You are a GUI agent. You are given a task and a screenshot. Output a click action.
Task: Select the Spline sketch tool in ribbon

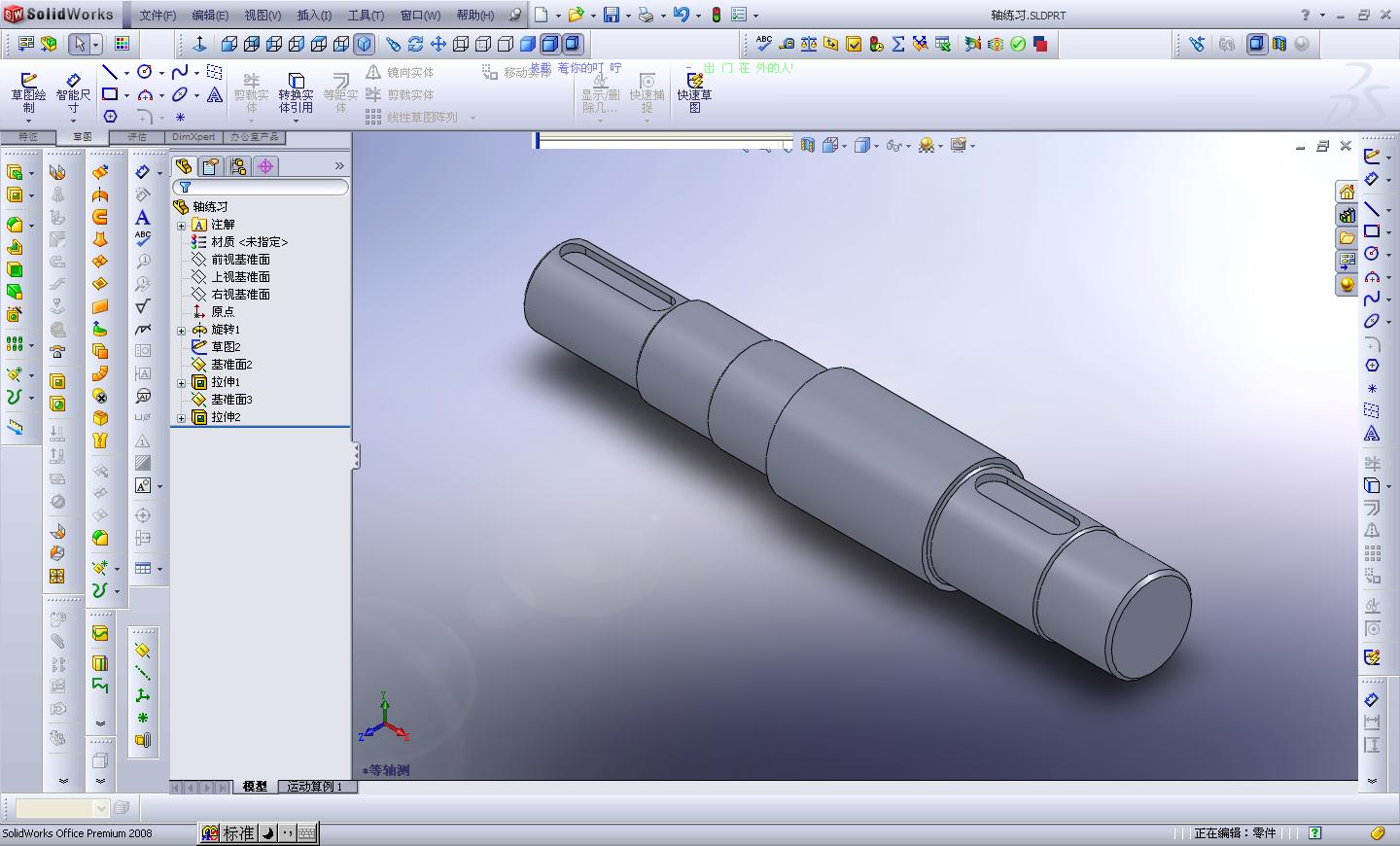coord(180,73)
